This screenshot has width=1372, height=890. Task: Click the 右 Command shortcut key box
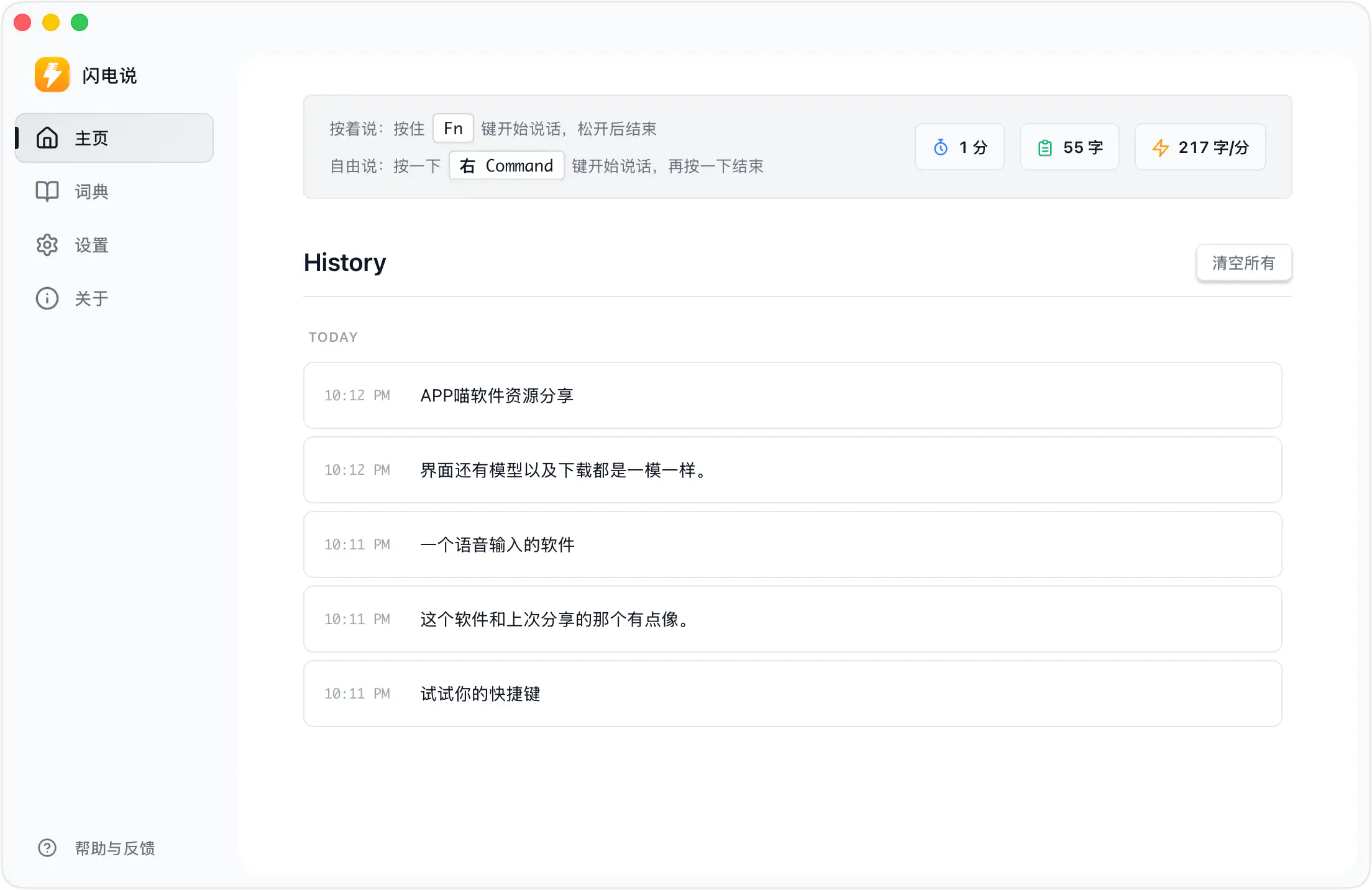coord(506,166)
